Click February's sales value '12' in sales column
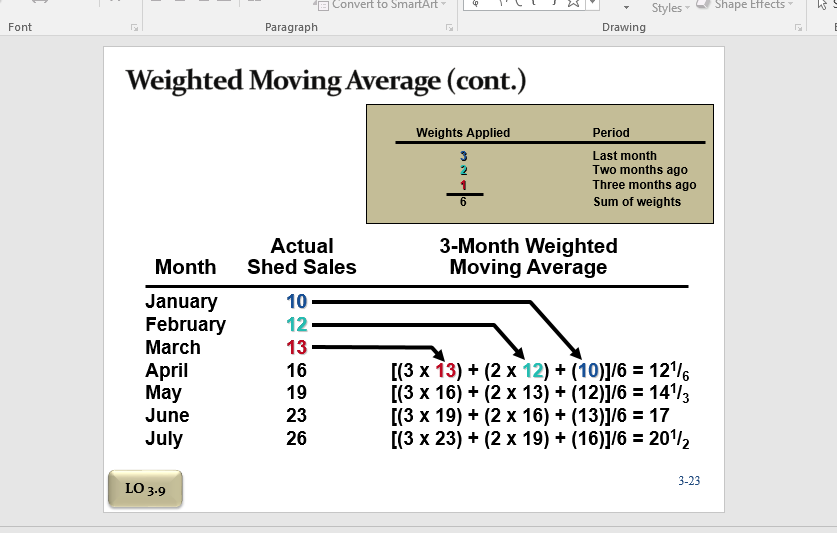 pyautogui.click(x=297, y=325)
